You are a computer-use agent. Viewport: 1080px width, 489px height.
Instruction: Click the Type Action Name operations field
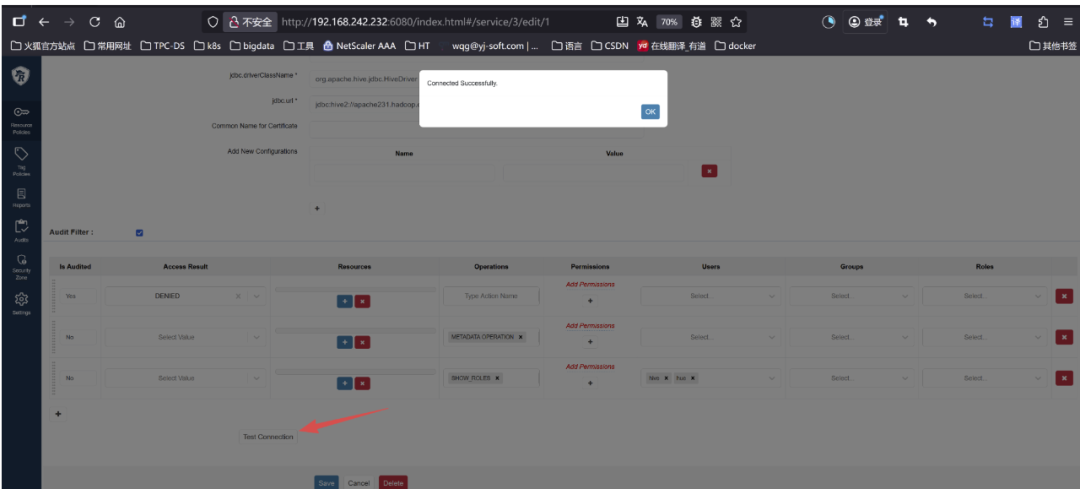490,296
